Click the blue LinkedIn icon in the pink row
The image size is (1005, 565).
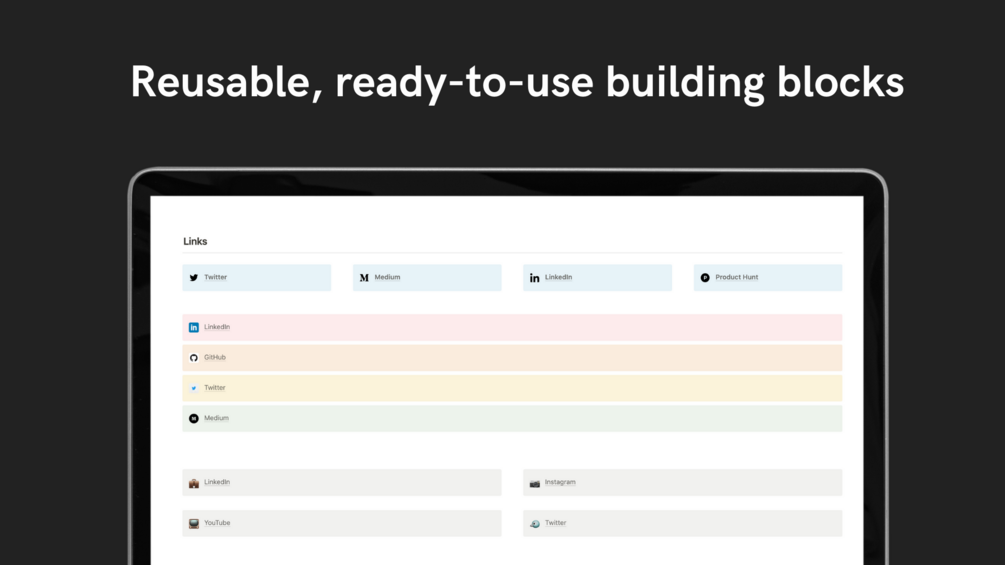[194, 328]
